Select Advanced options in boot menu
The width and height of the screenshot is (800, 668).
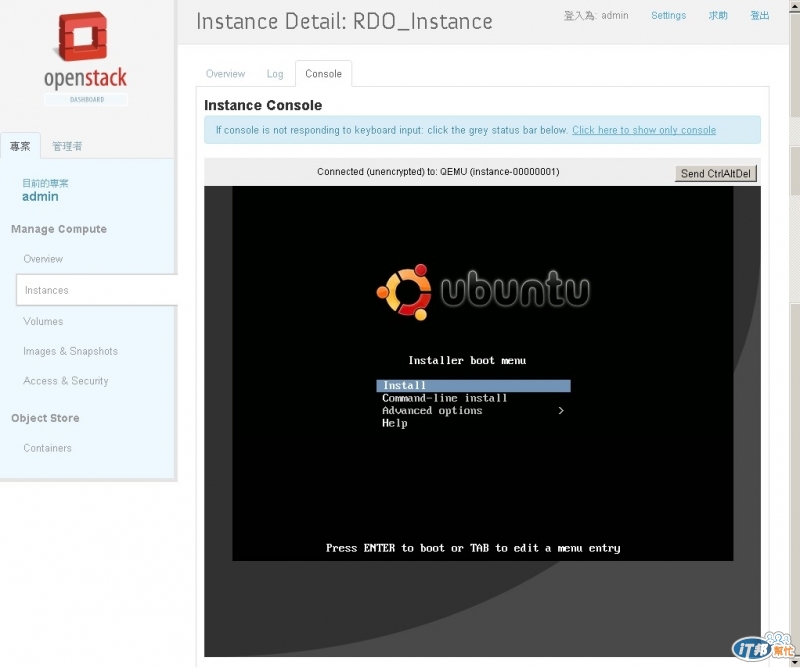[432, 411]
